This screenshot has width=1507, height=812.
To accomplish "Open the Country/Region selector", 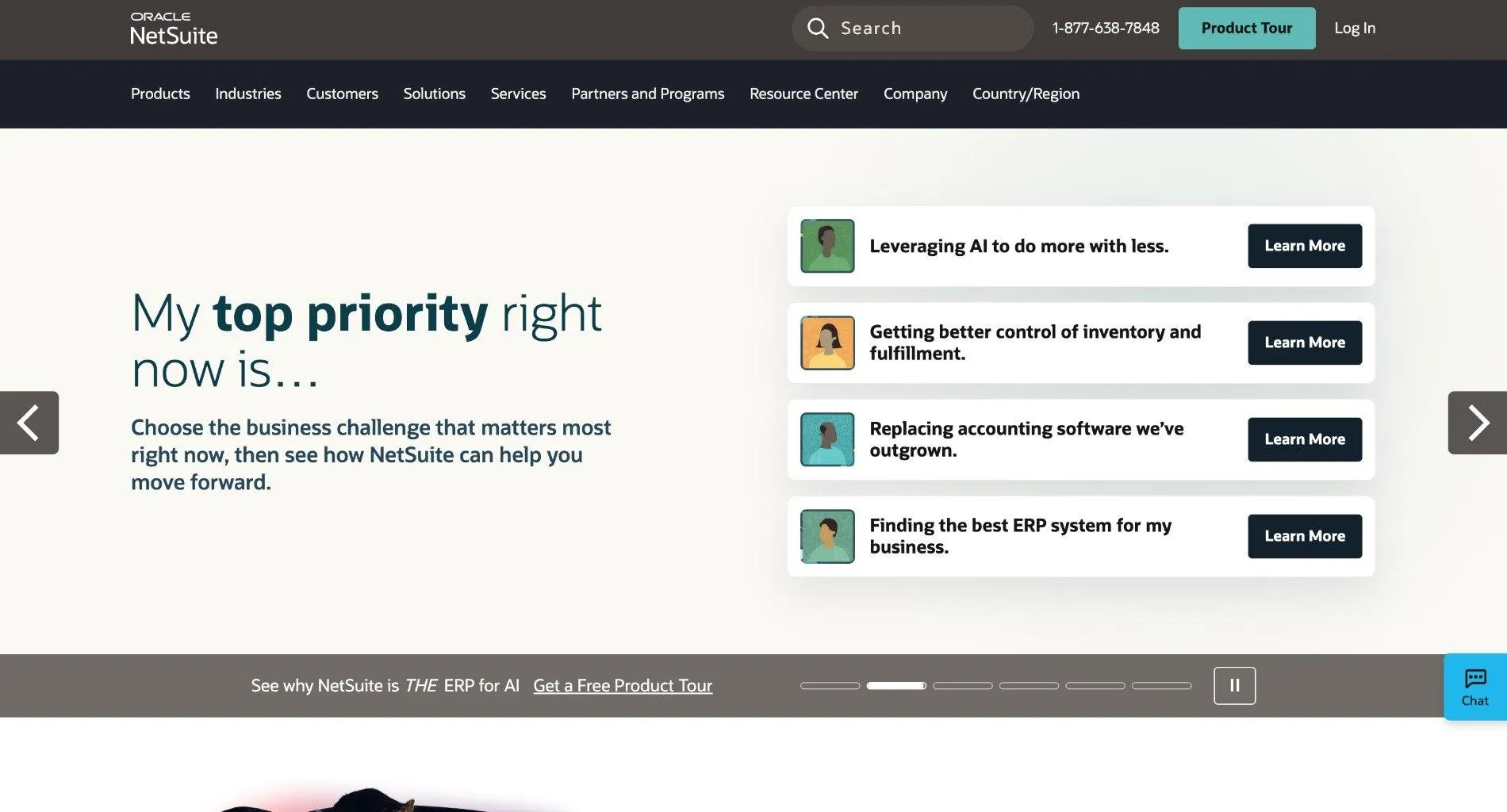I will coord(1026,94).
